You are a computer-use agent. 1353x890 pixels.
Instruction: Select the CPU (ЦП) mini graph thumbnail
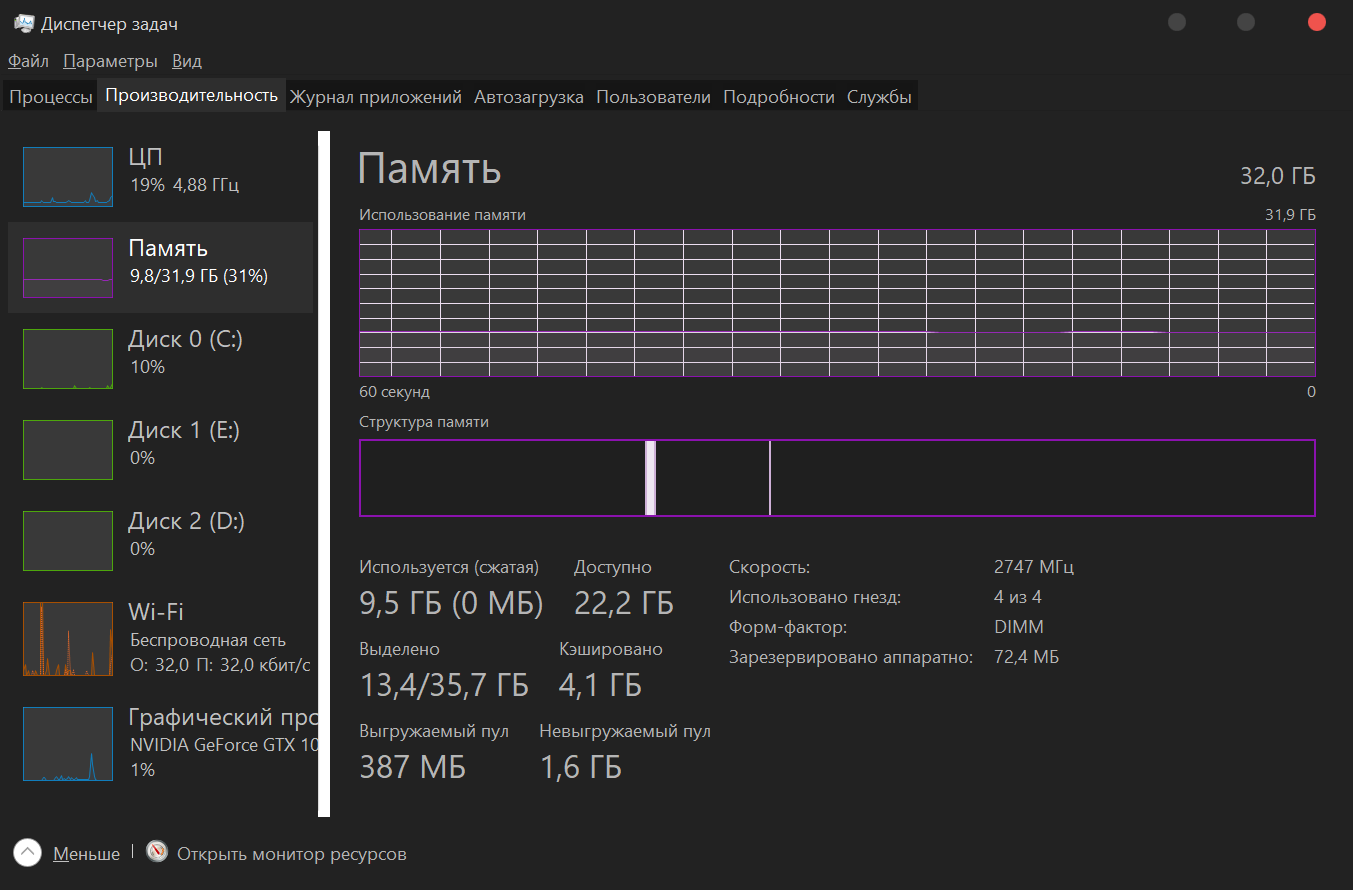(x=67, y=177)
